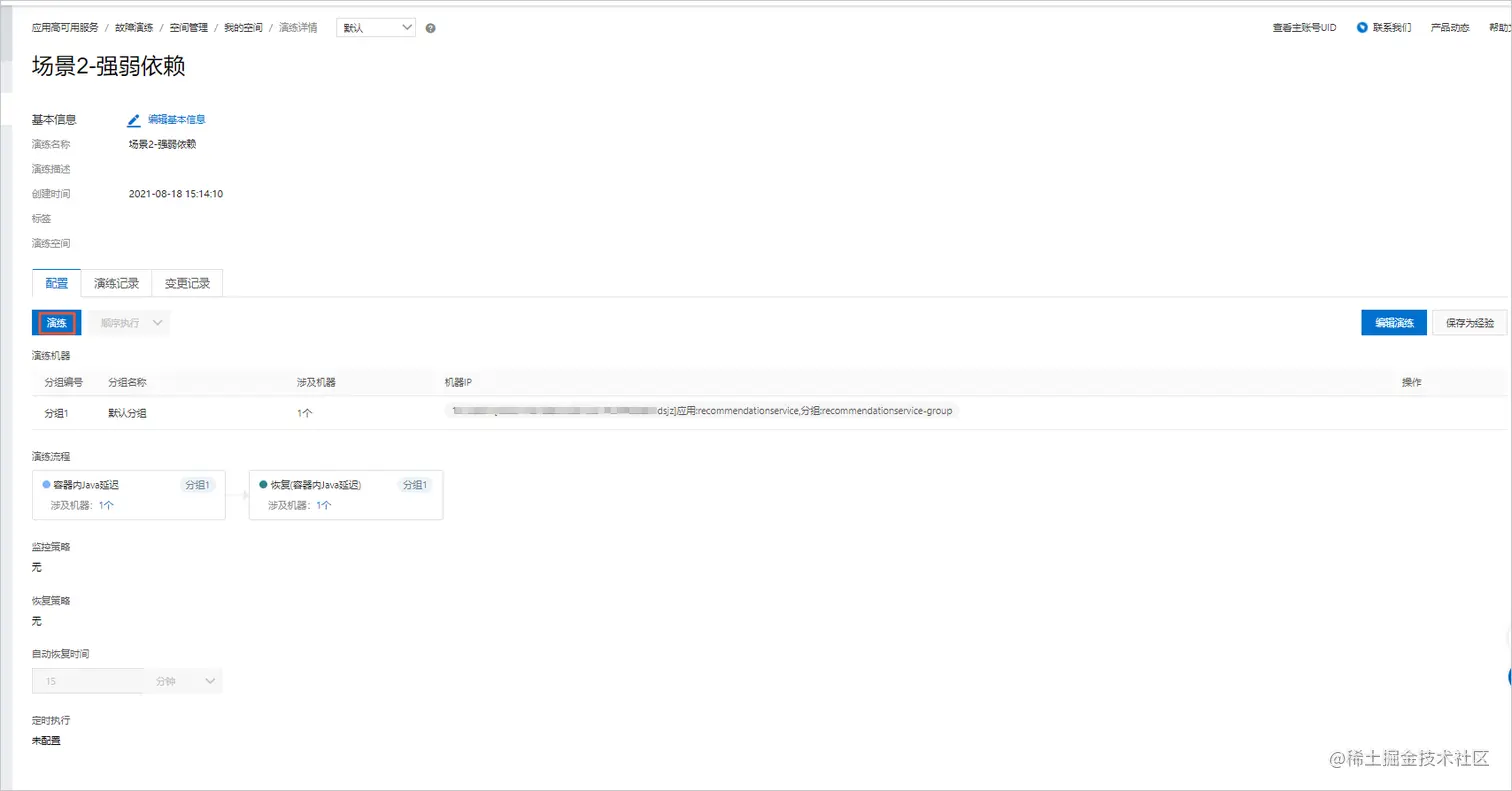Click the blue floating widget at right edge
Image resolution: width=1512 pixels, height=791 pixels.
coord(1509,676)
